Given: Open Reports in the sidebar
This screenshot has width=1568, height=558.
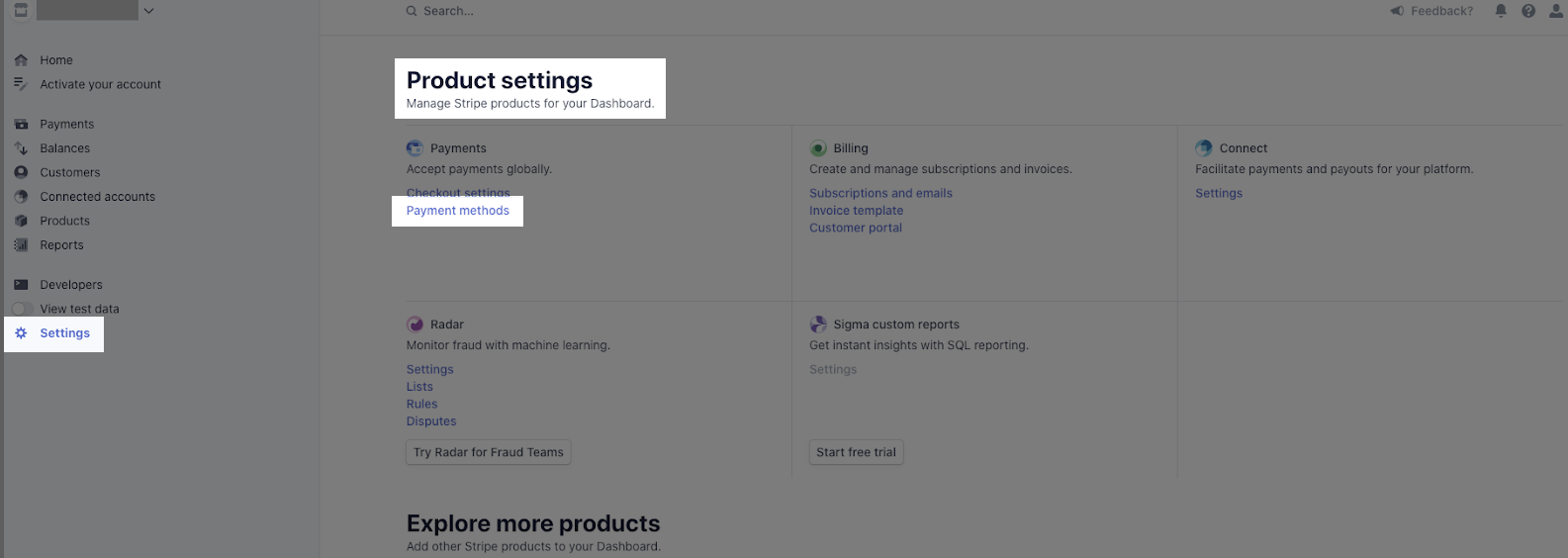Looking at the screenshot, I should [x=61, y=245].
